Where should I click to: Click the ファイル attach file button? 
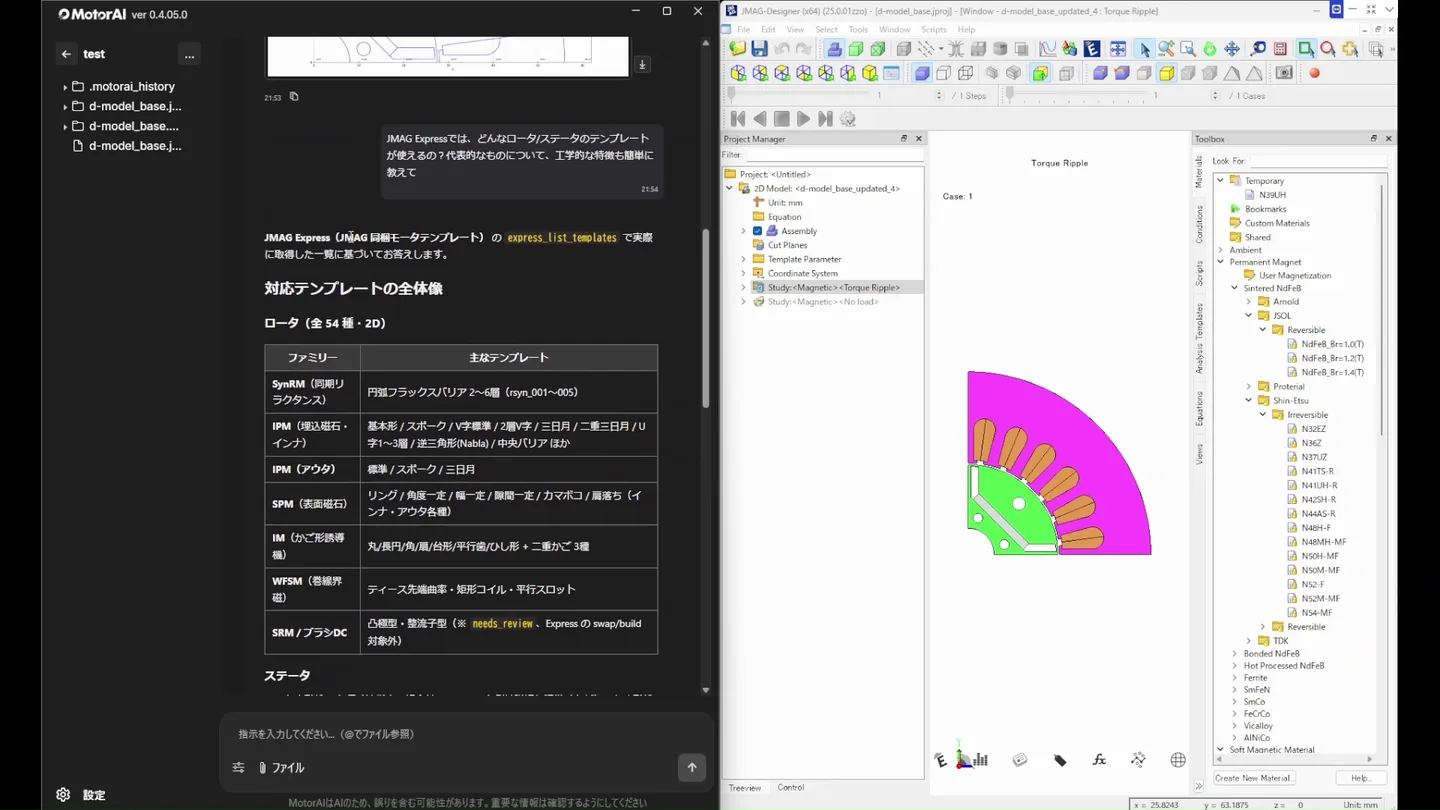[281, 768]
